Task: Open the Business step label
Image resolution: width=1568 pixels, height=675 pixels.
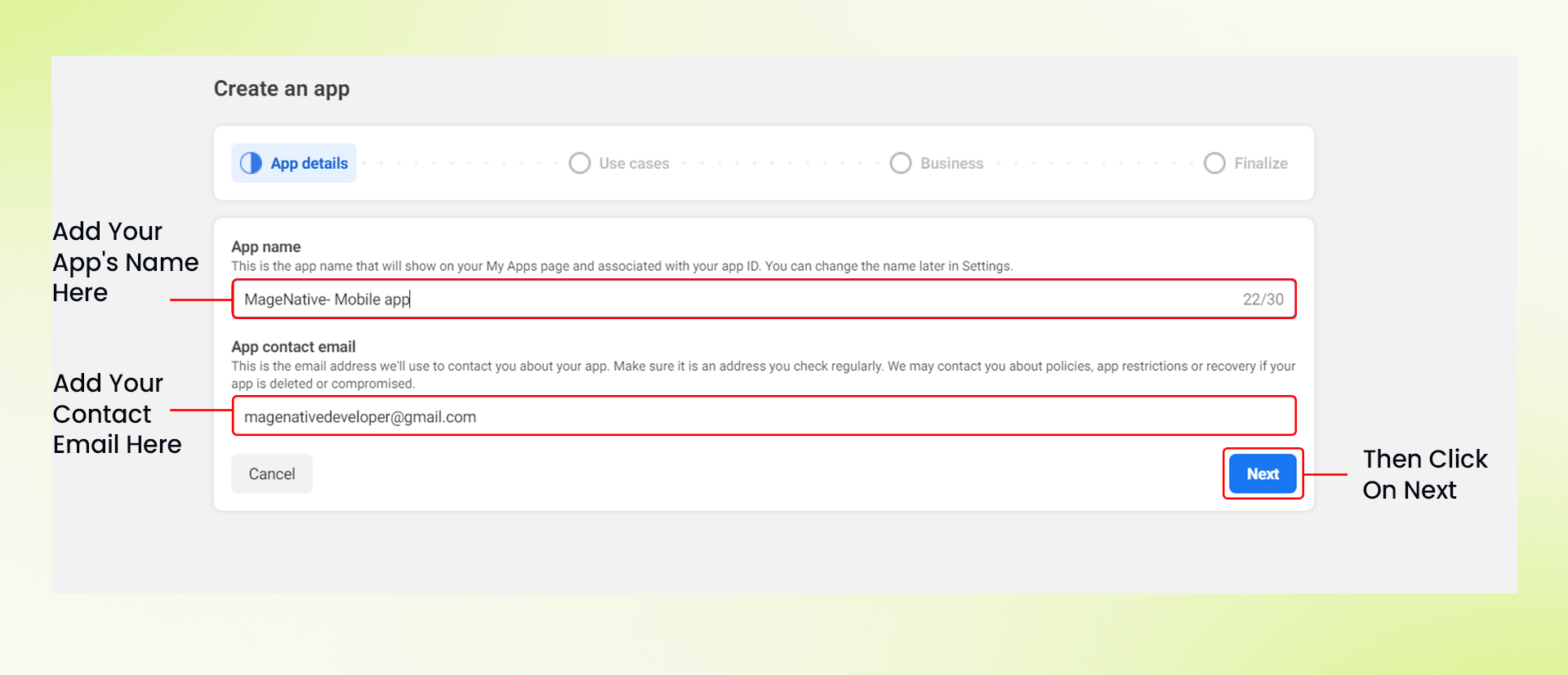Action: (951, 163)
